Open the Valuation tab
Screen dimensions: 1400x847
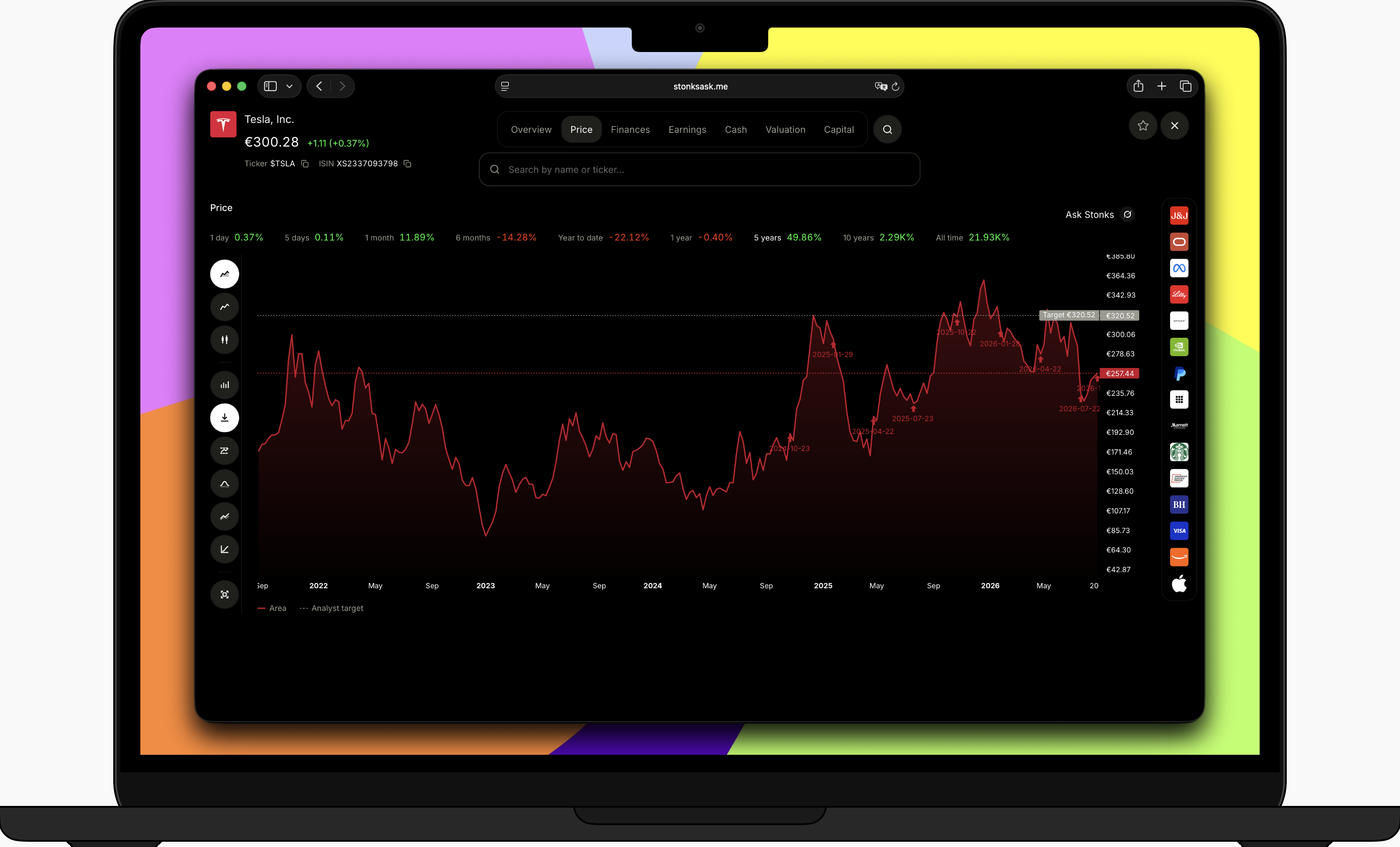click(x=785, y=129)
